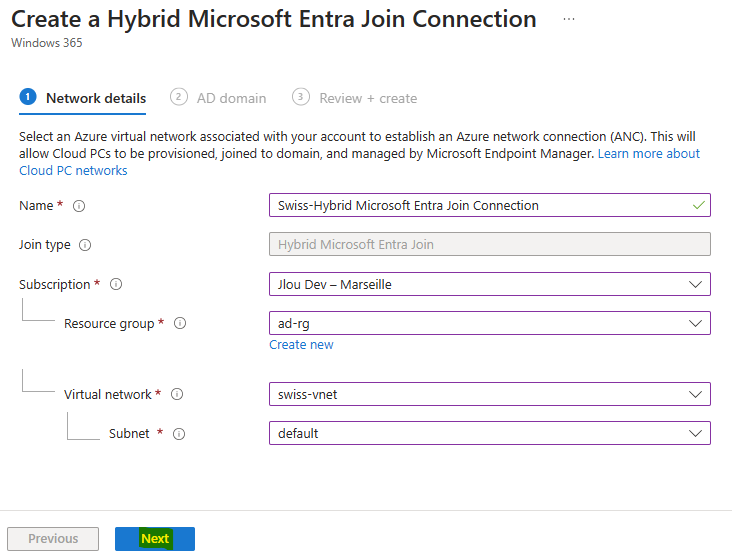Expand the Virtual network dropdown swiss-vnet
Viewport: 732px width, 556px height.
(x=490, y=394)
